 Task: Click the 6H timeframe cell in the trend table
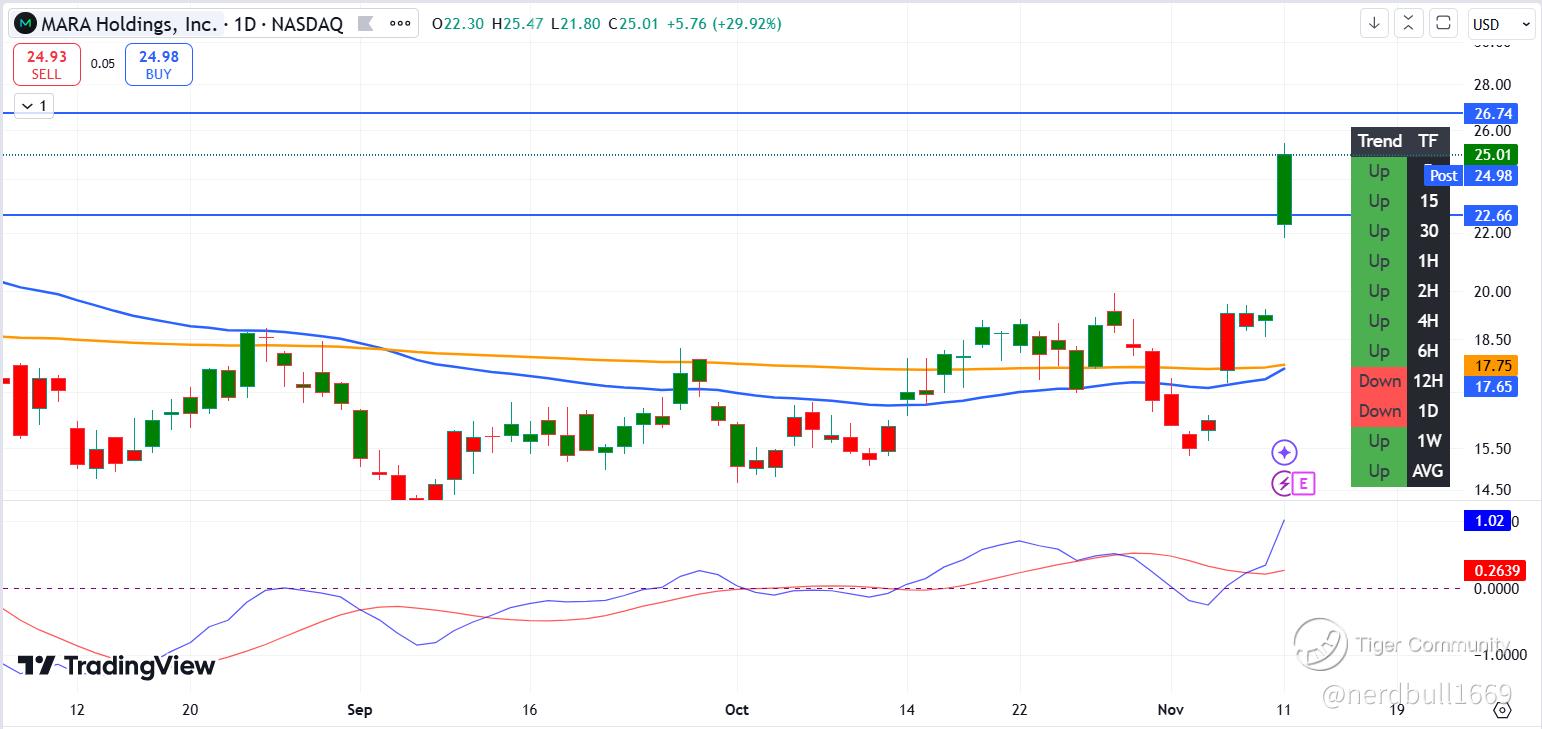click(1428, 351)
